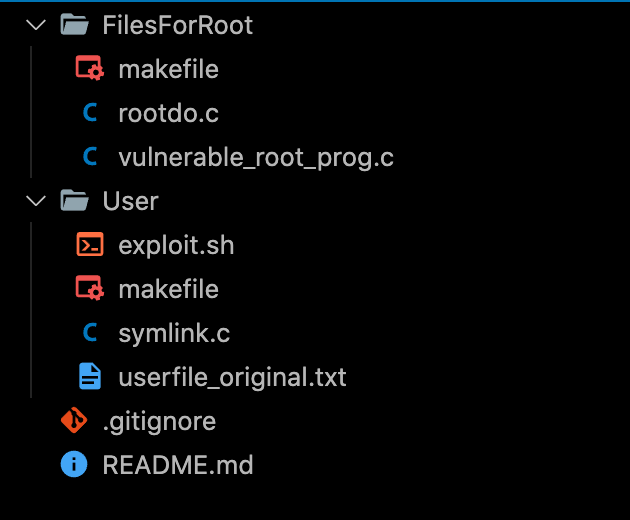
Task: Click the FilesForRoot open-folder icon
Action: [x=73, y=25]
